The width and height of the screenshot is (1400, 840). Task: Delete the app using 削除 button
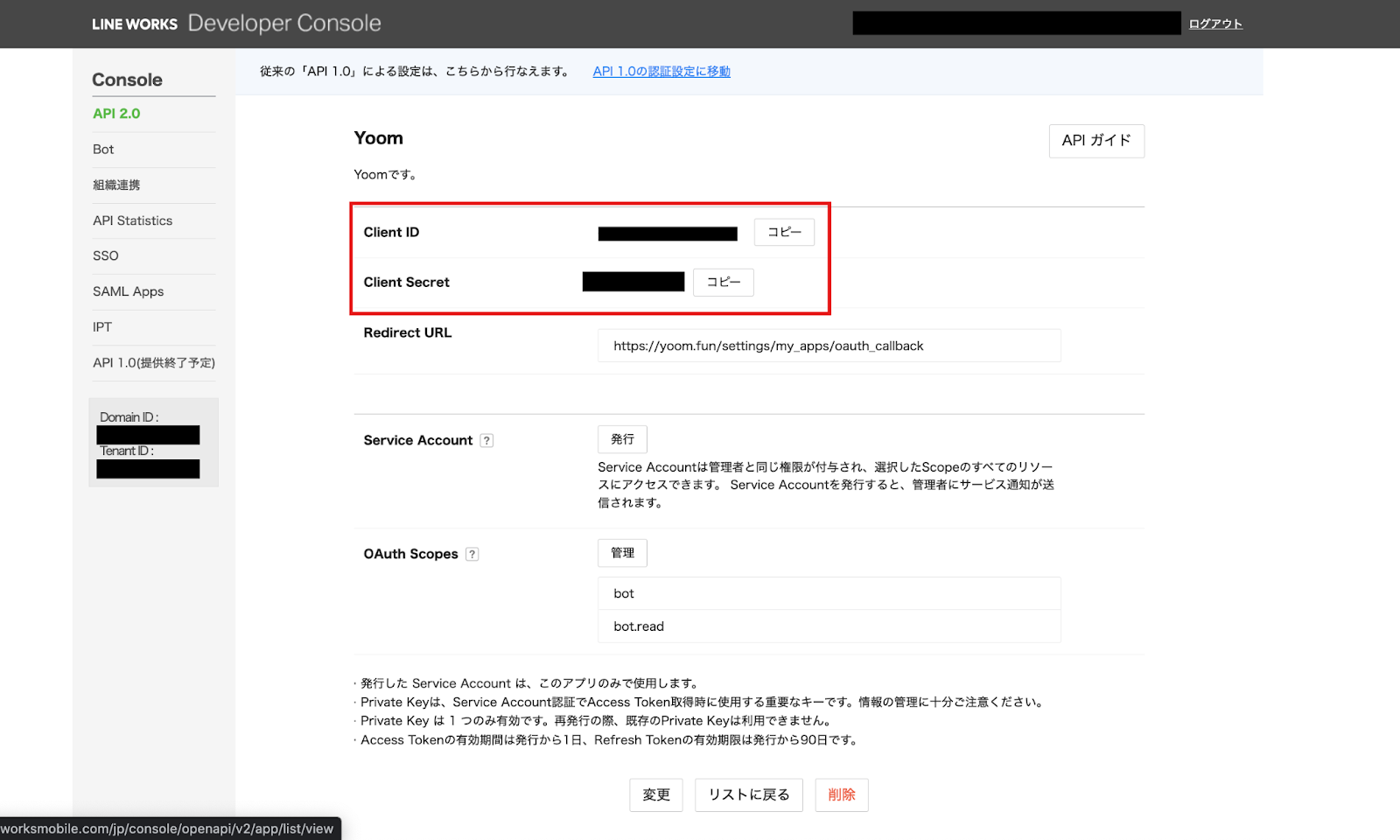841,794
